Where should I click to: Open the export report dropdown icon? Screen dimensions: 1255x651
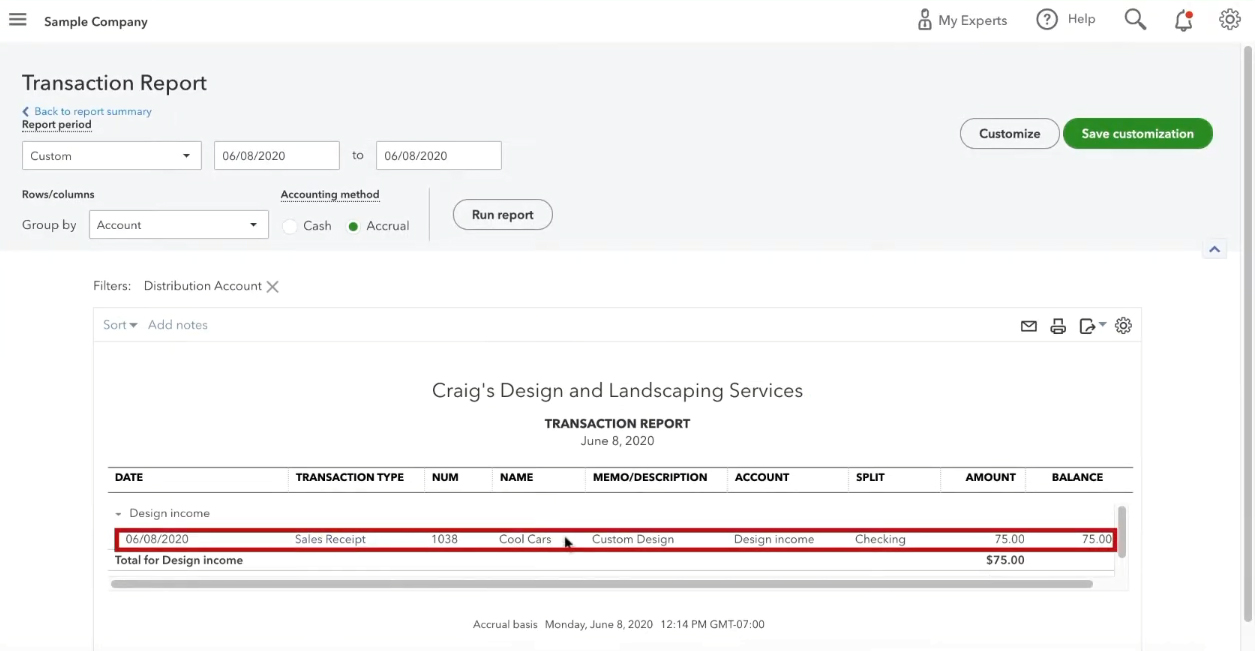(1092, 326)
